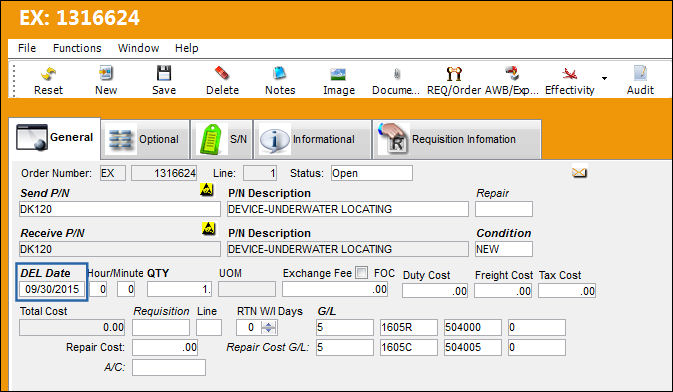Click hazard icon beside Receive P/N
673x392 pixels.
pos(209,228)
